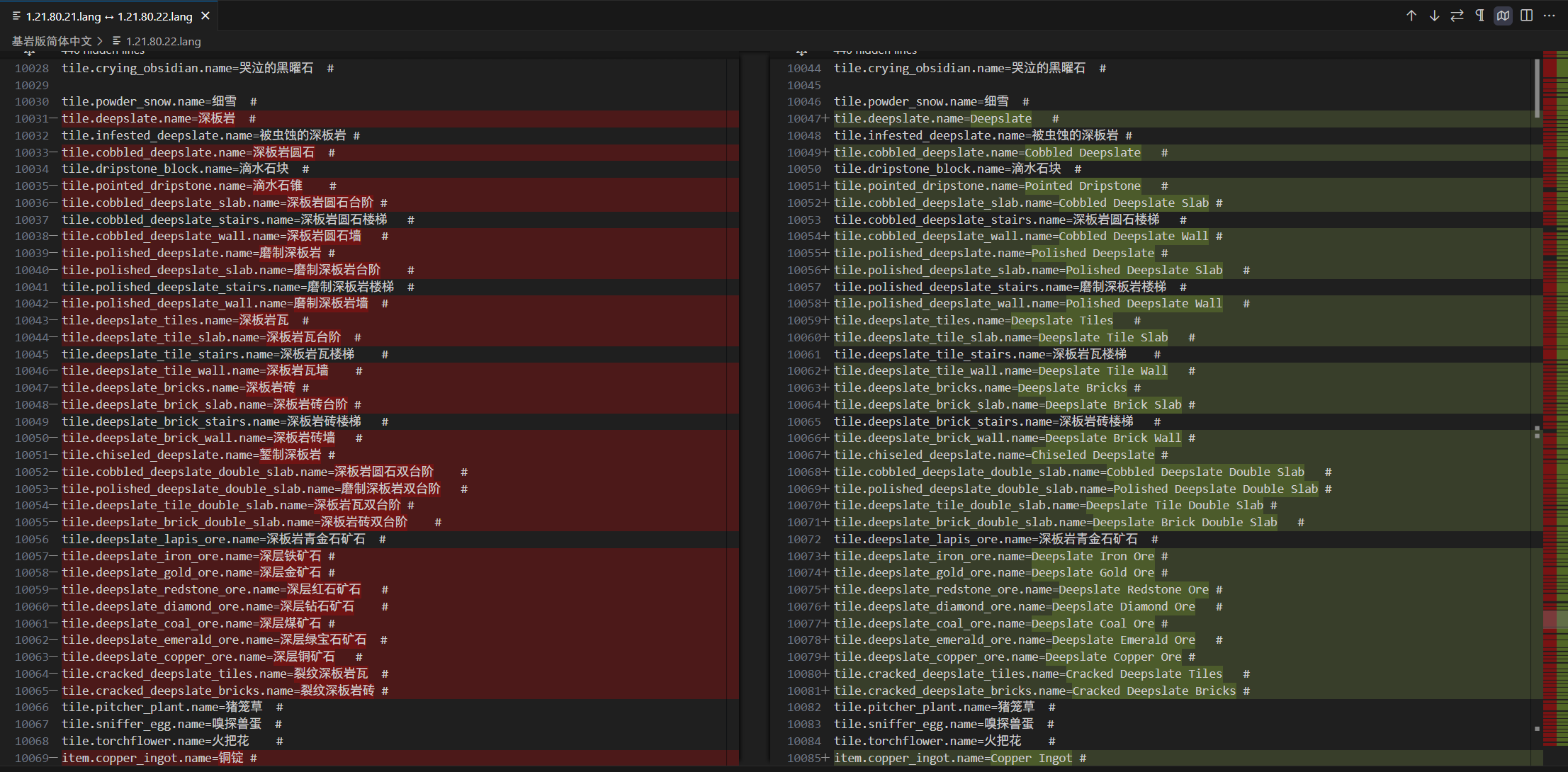
Task: Go to previous change arrow
Action: click(1411, 16)
